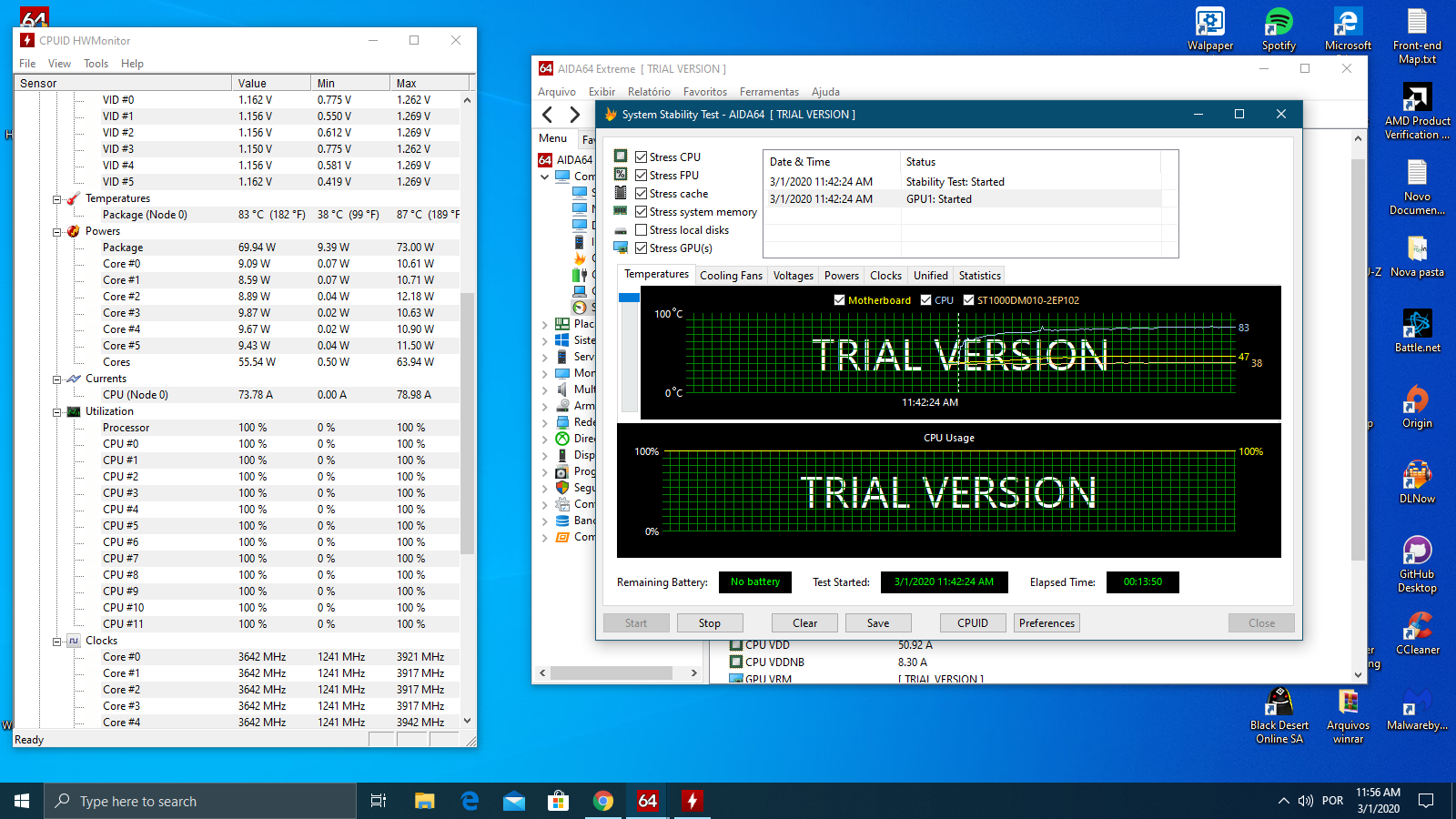Switch to Statistics tab
Screen dimensions: 1456x819
click(979, 276)
